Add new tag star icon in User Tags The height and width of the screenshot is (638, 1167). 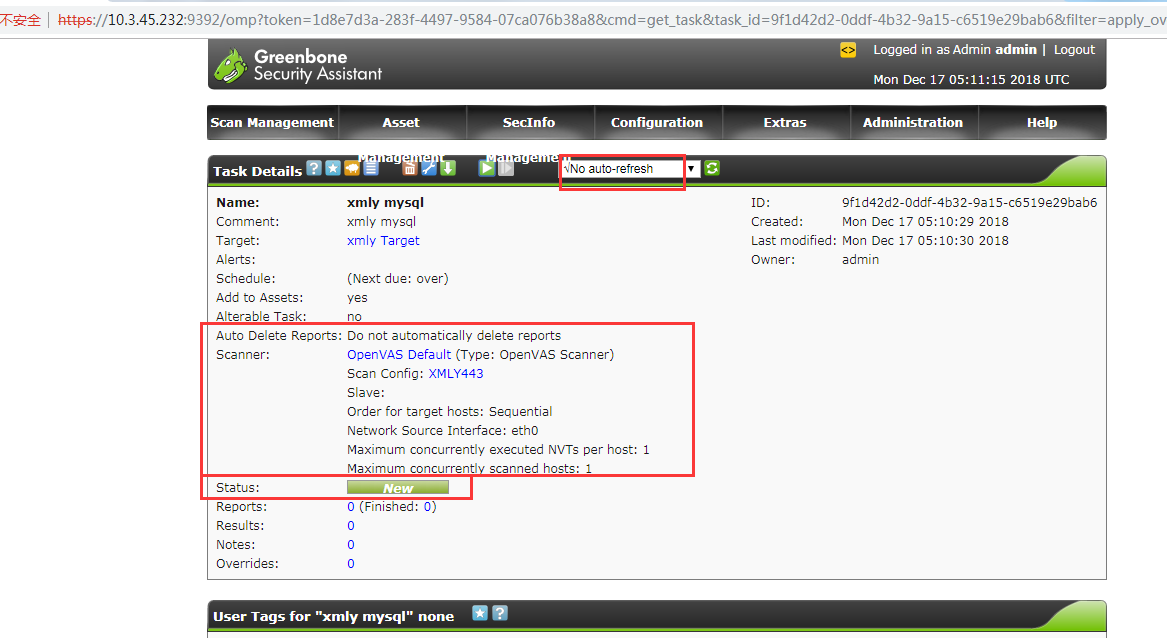pos(480,613)
